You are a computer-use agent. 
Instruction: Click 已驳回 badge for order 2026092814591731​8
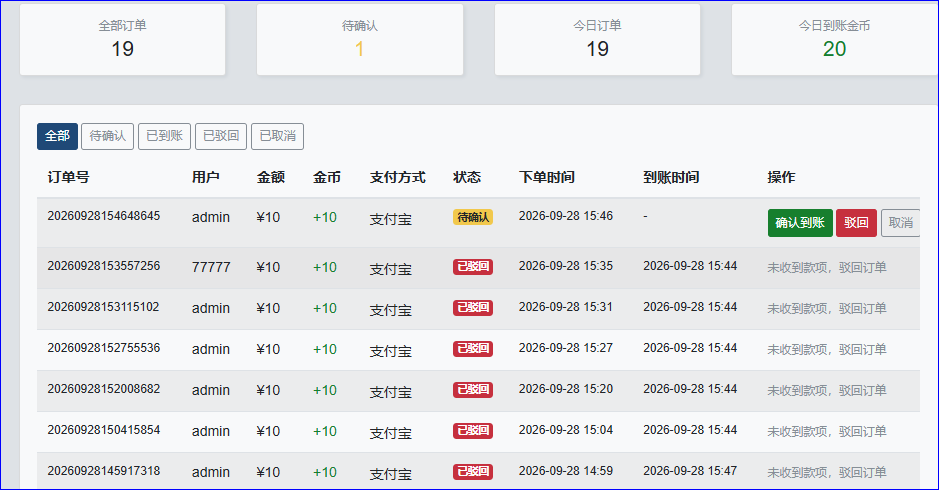[x=473, y=471]
